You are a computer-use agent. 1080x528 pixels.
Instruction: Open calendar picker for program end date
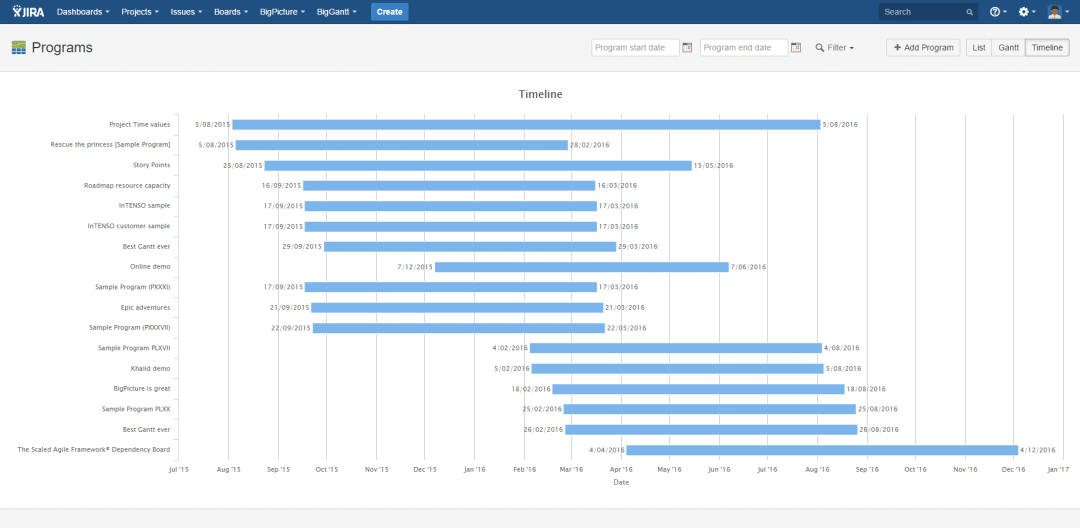(x=796, y=47)
